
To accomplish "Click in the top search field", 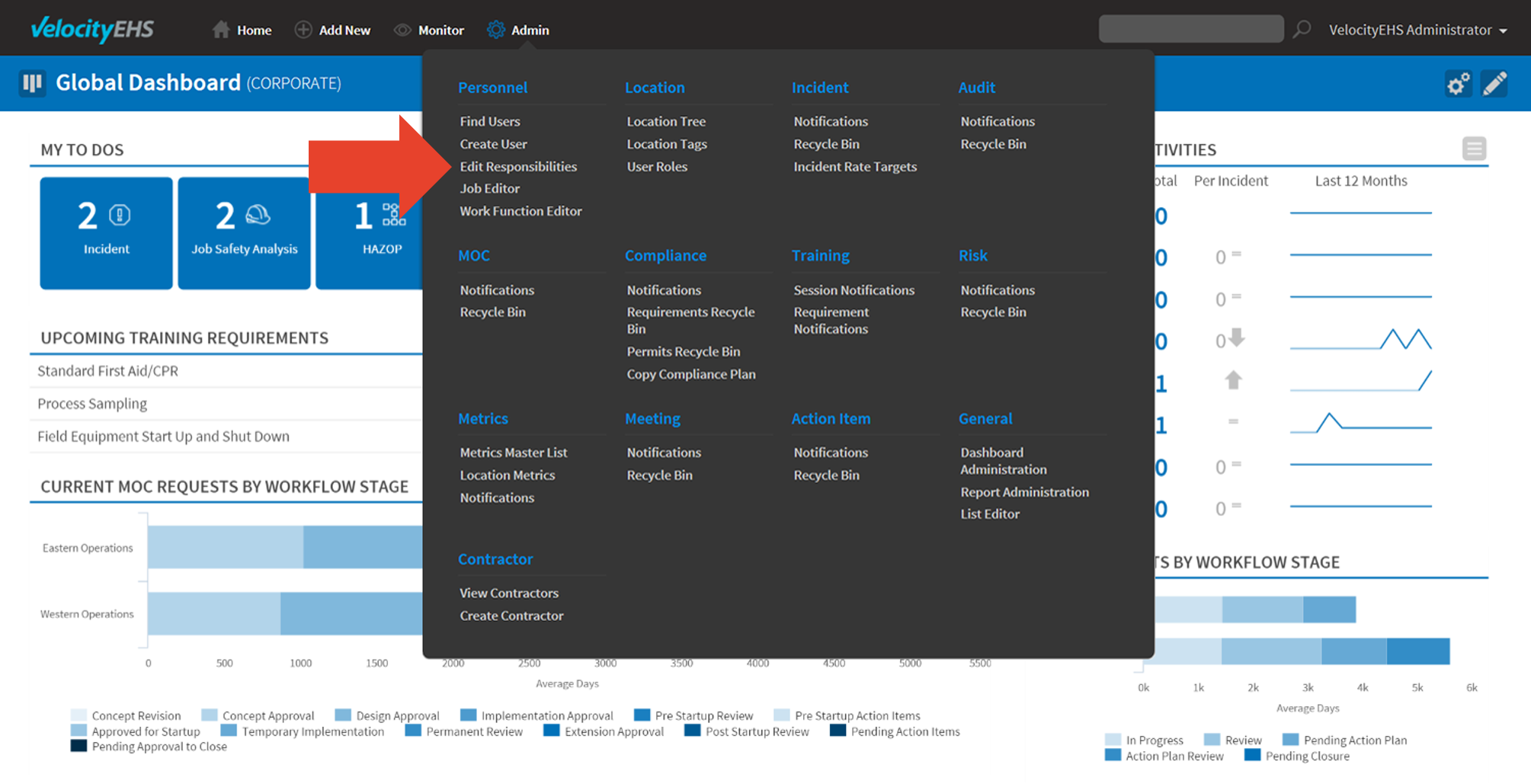I will point(1191,29).
